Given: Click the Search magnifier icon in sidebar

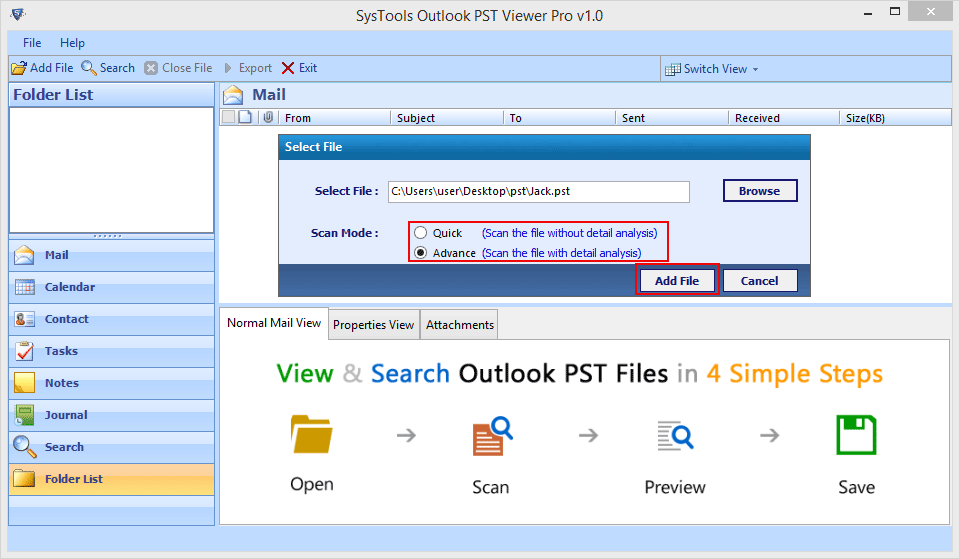Looking at the screenshot, I should (x=24, y=447).
